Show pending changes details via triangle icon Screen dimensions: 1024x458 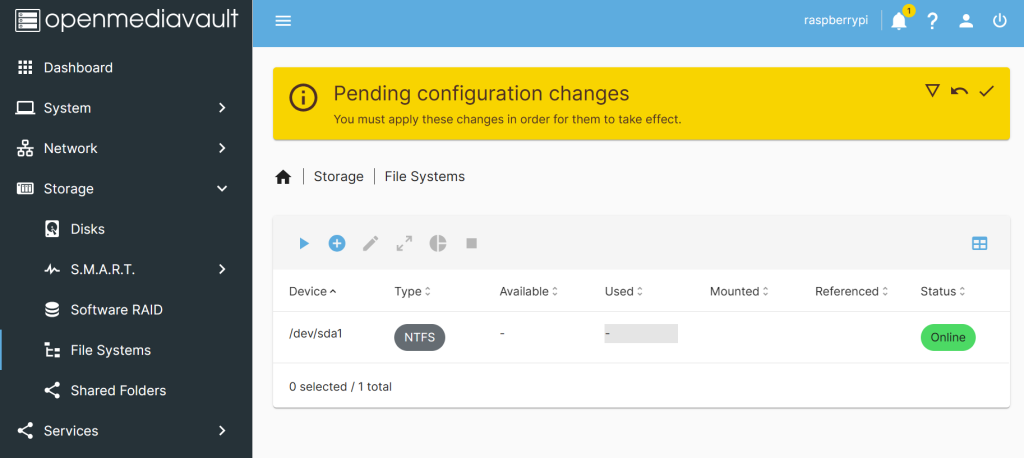click(933, 91)
